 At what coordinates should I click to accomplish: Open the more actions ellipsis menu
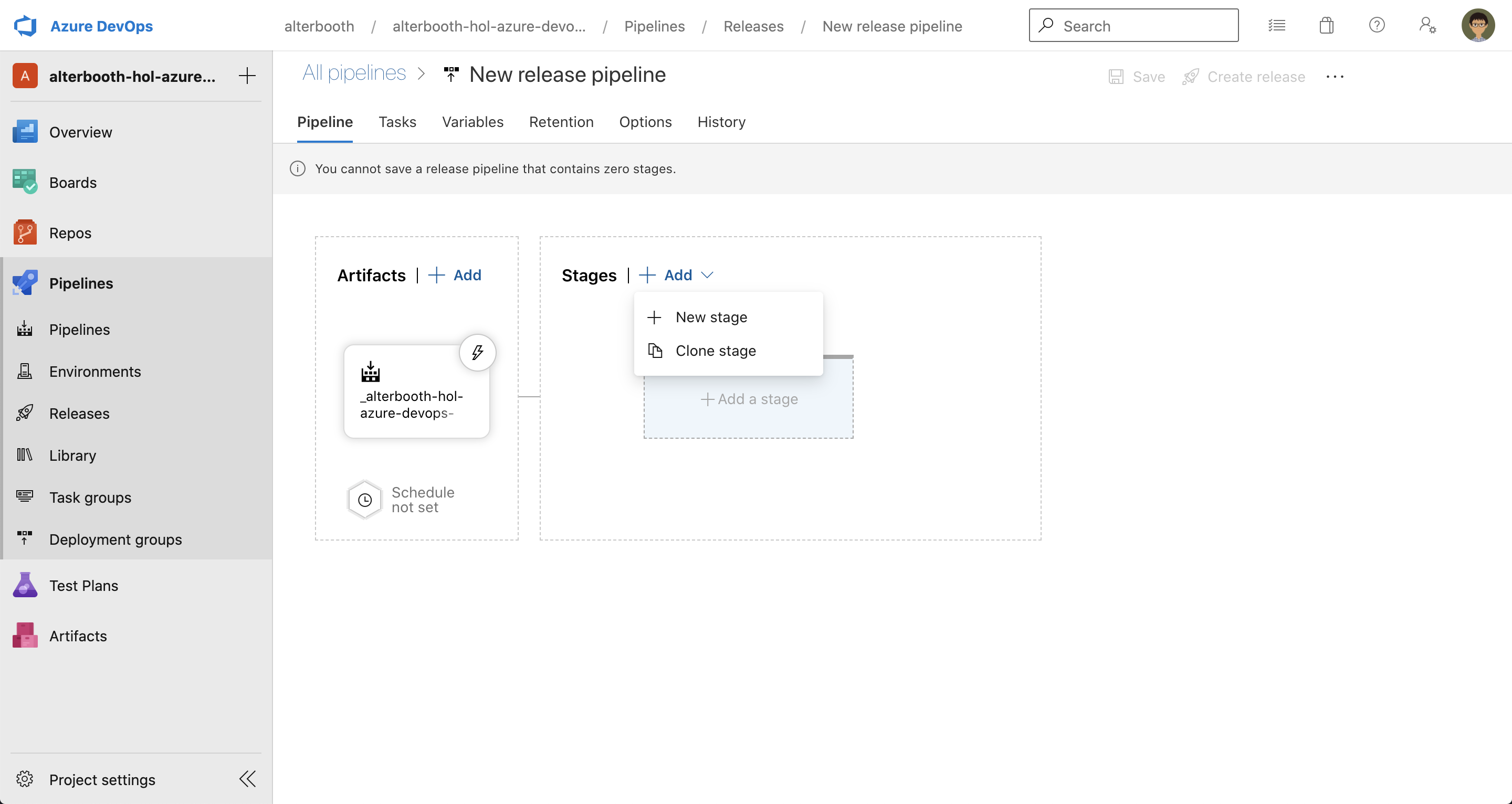point(1334,77)
